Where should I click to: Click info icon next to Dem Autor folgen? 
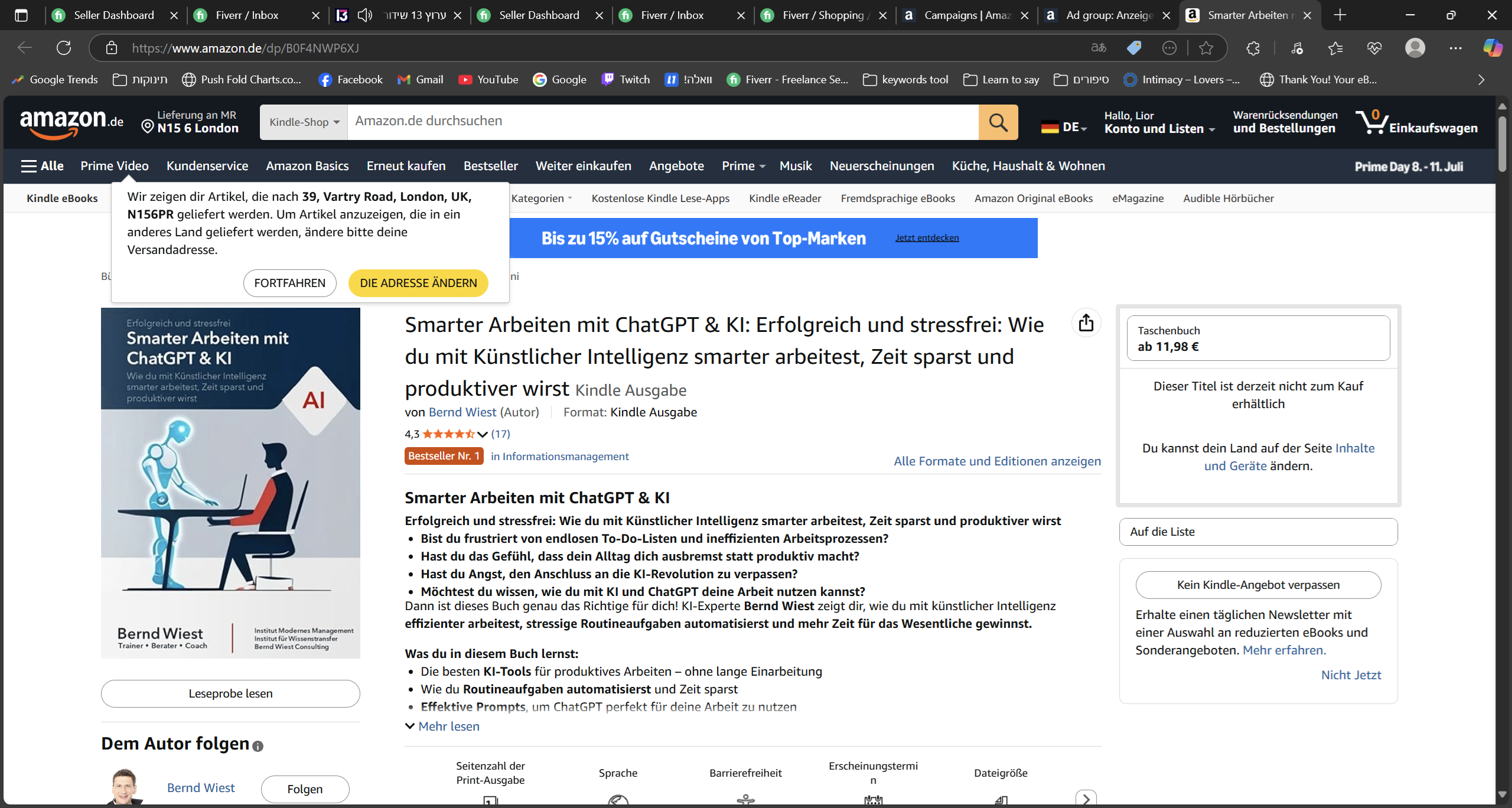tap(258, 746)
